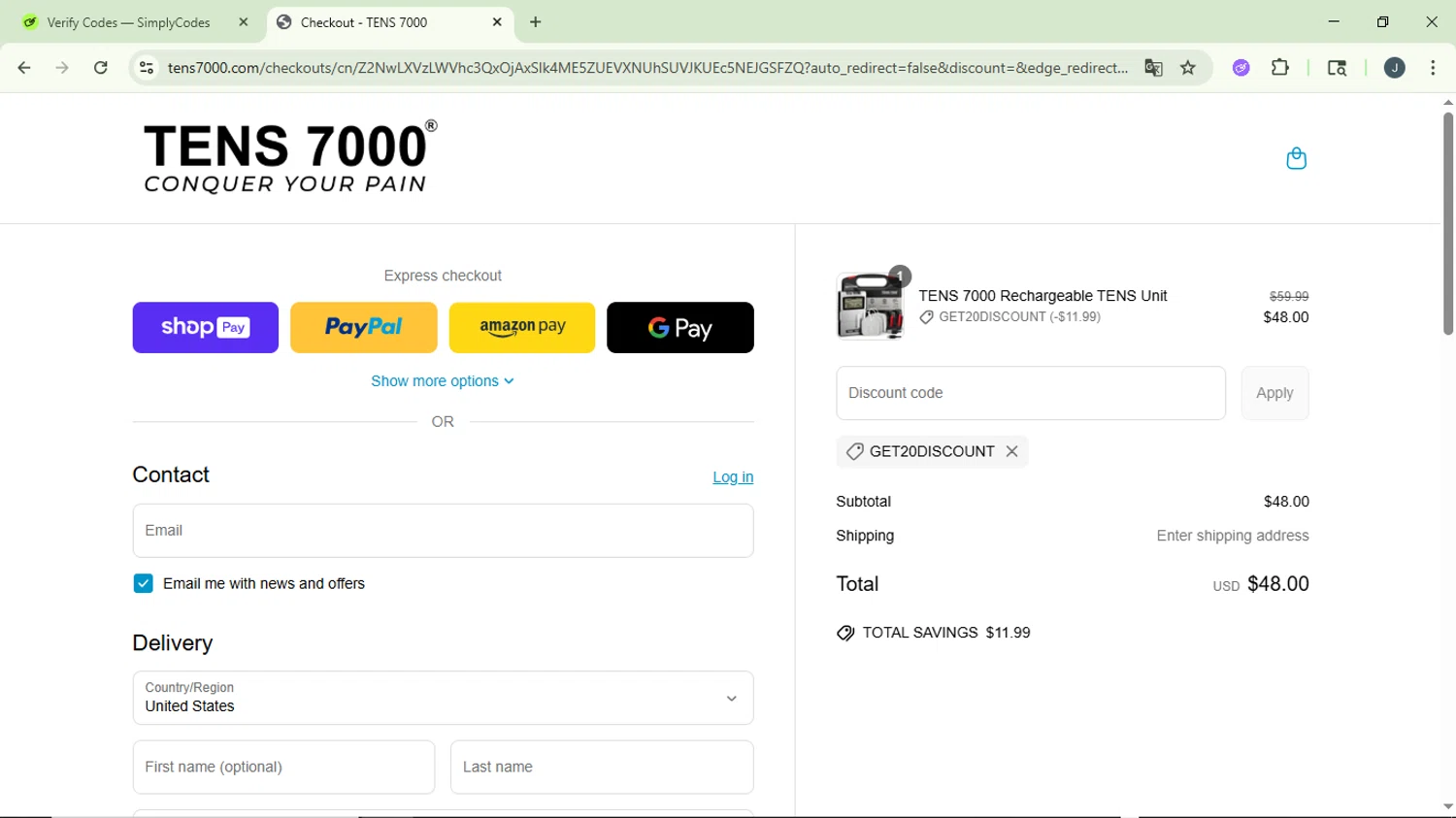1456x818 pixels.
Task: Go back to the previous page
Action: click(24, 68)
